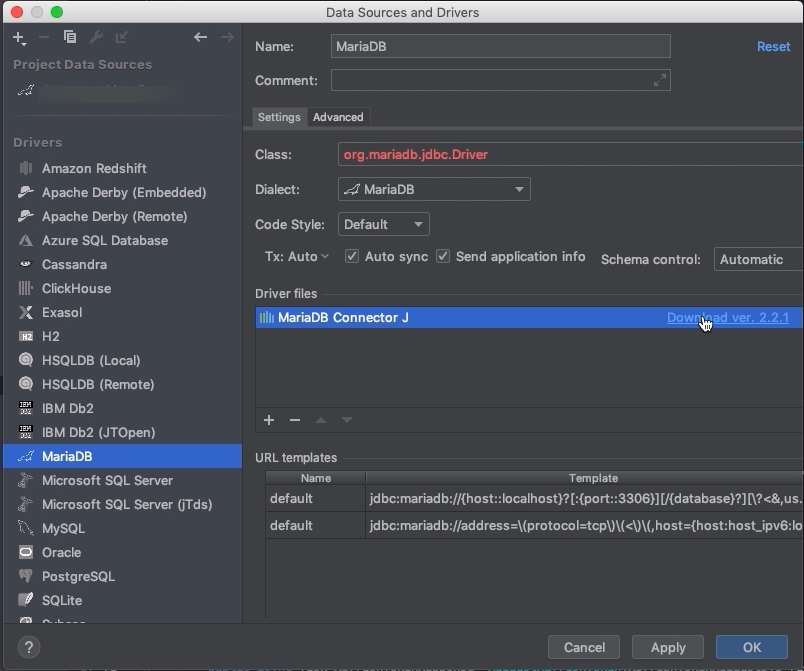Toggle Send application info checkbox
Viewport: 804px width, 671px height.
coord(443,256)
